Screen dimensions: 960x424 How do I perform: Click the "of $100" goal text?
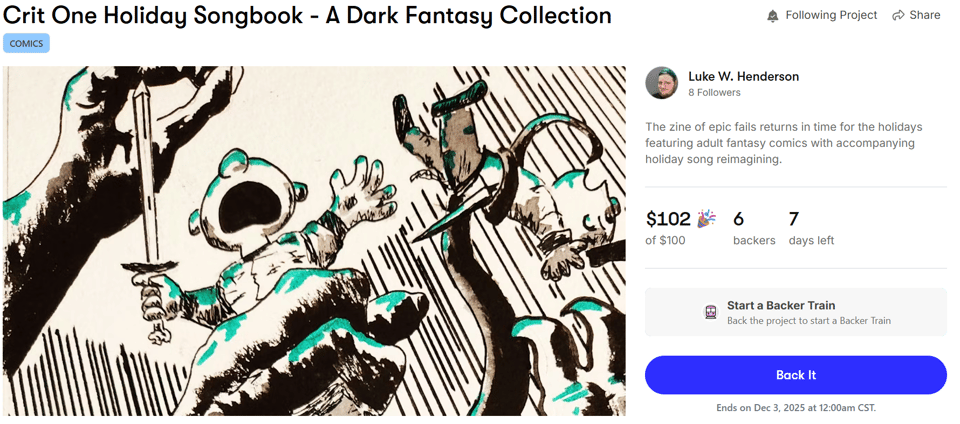(665, 241)
